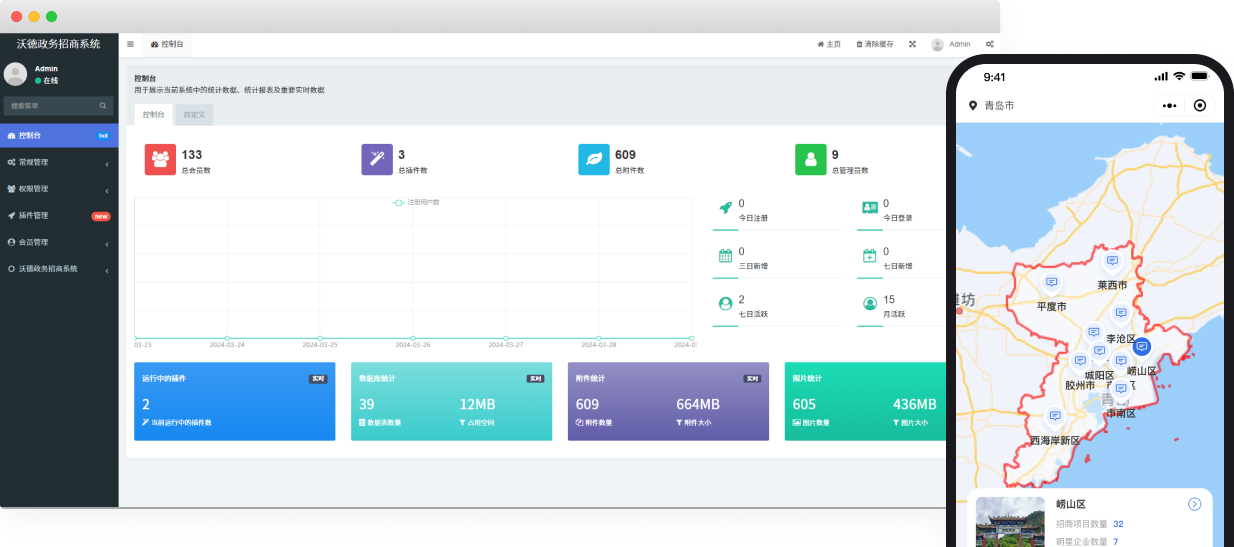
Task: Click the 今日注册 rocket icon
Action: click(726, 207)
